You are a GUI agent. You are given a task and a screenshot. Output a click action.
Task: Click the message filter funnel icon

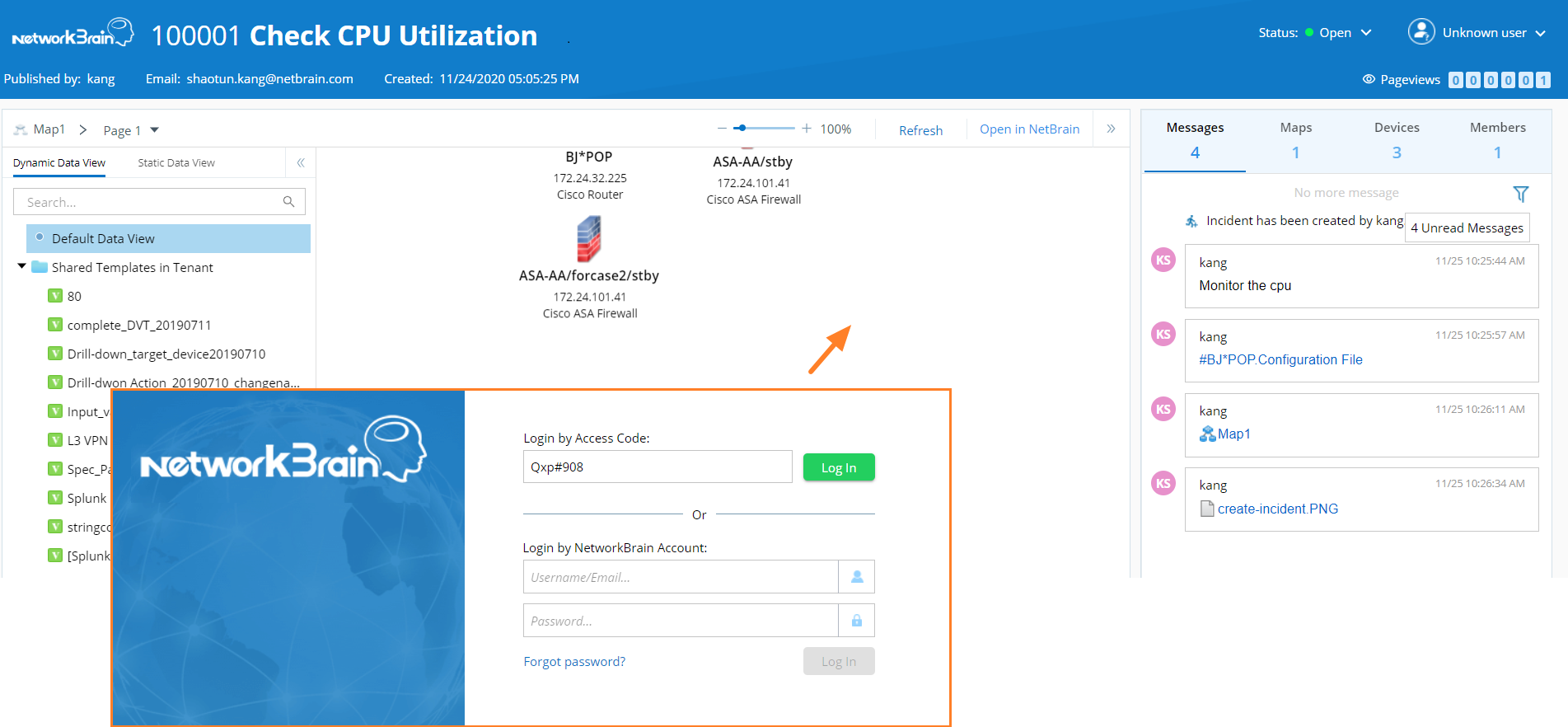tap(1521, 194)
